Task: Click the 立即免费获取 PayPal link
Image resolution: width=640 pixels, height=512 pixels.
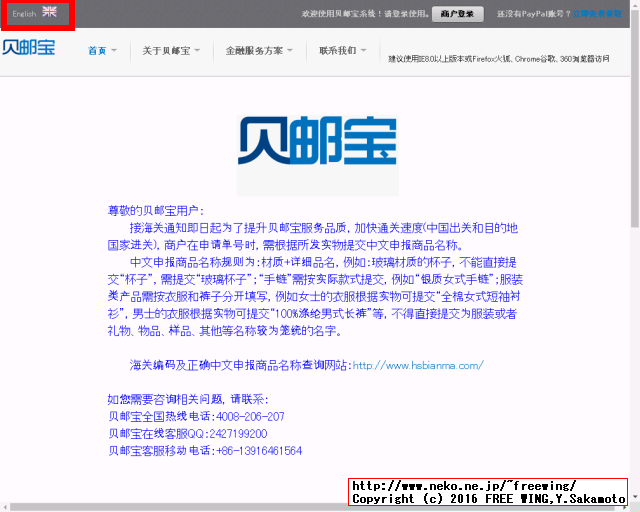Action: coord(597,14)
